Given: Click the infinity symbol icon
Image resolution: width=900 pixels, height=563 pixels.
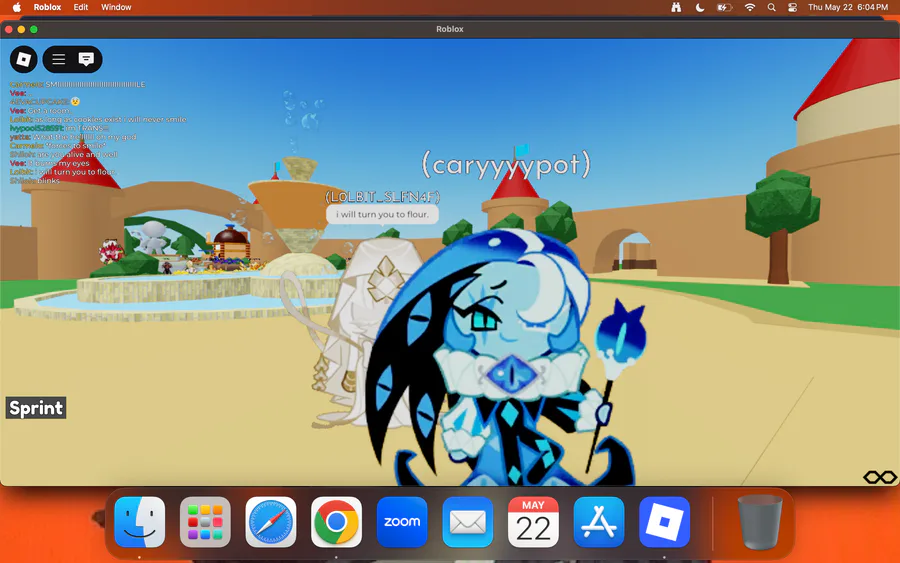Looking at the screenshot, I should coord(880,477).
